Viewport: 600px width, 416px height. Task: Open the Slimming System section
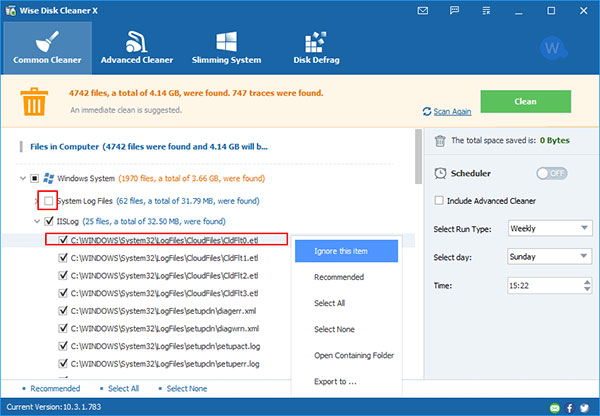tap(227, 47)
